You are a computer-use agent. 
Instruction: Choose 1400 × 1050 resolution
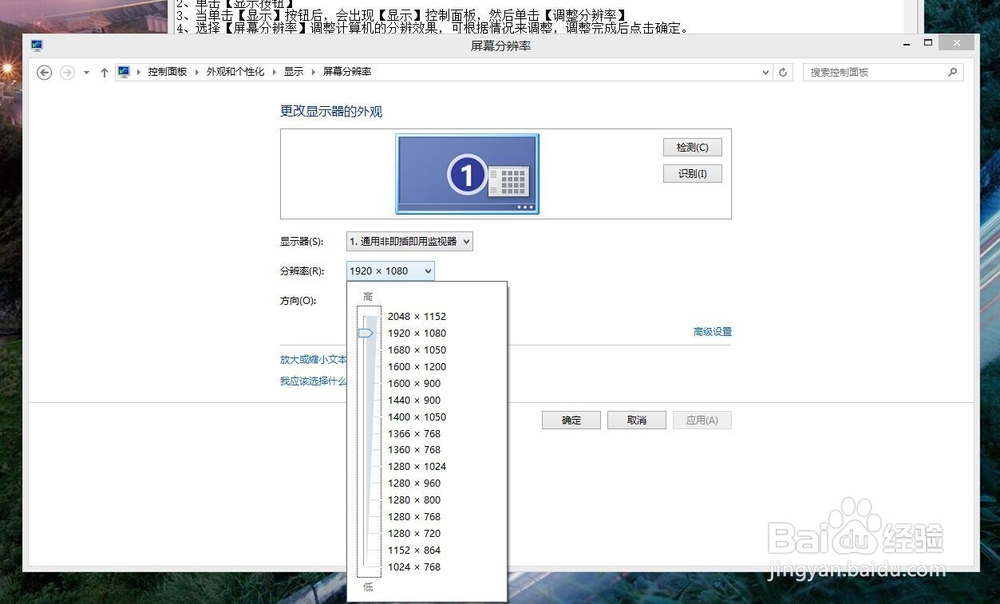[x=416, y=416]
